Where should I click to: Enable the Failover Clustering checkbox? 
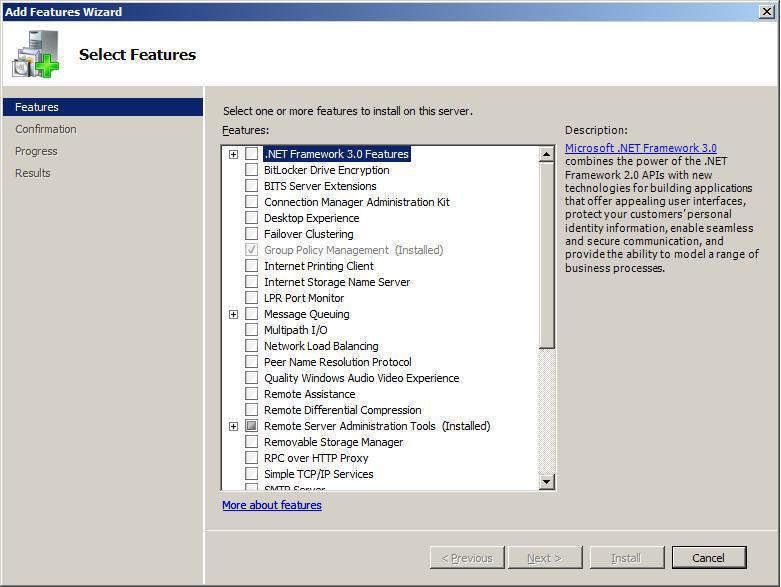click(x=252, y=234)
